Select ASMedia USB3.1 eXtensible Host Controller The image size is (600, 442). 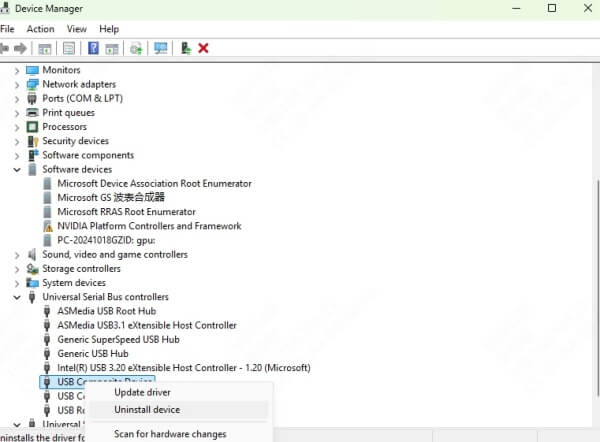click(x=147, y=325)
